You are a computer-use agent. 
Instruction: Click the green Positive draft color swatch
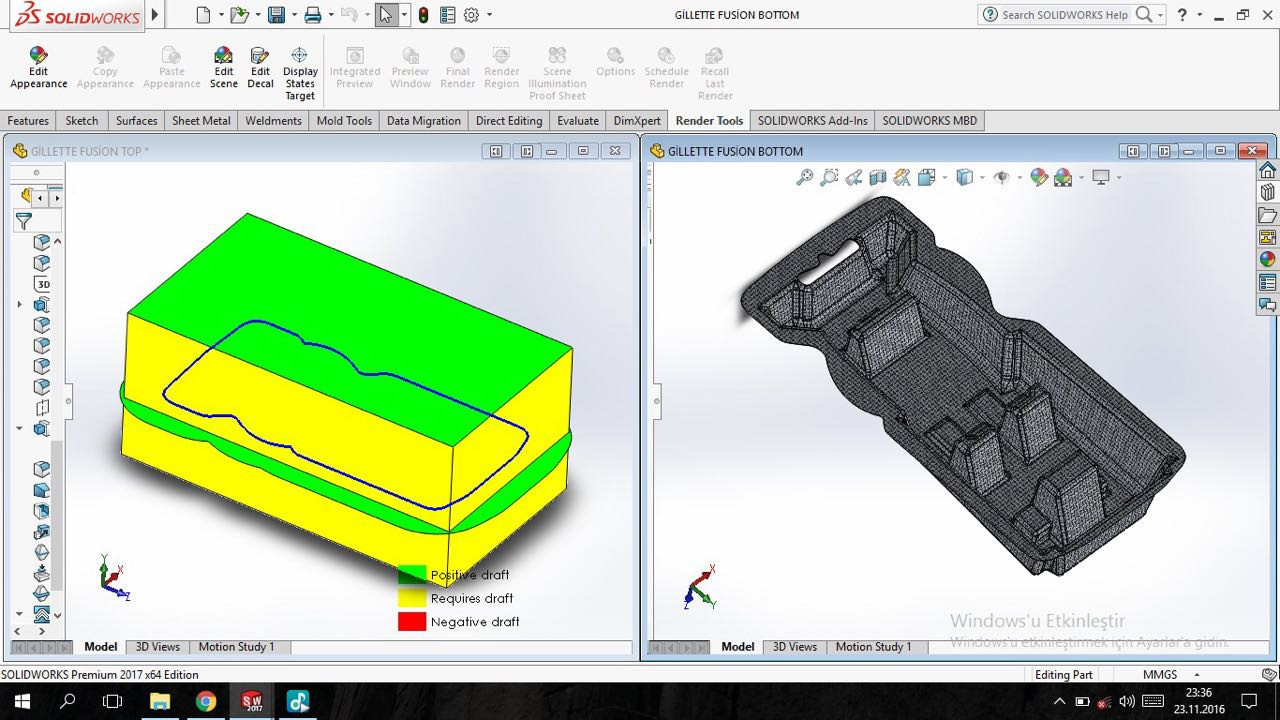click(412, 575)
